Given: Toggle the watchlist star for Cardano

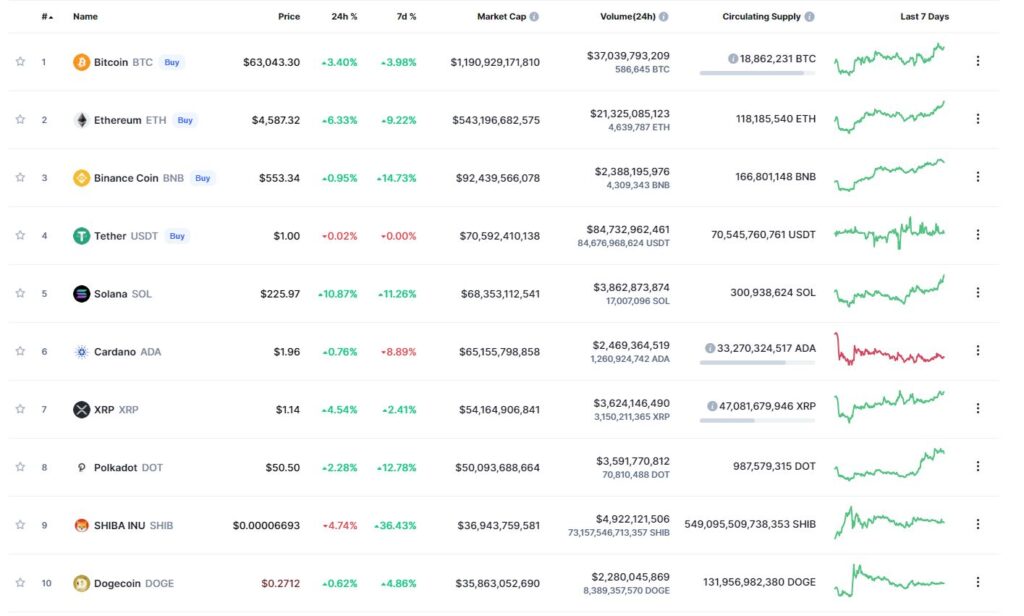Looking at the screenshot, I should 20,351.
